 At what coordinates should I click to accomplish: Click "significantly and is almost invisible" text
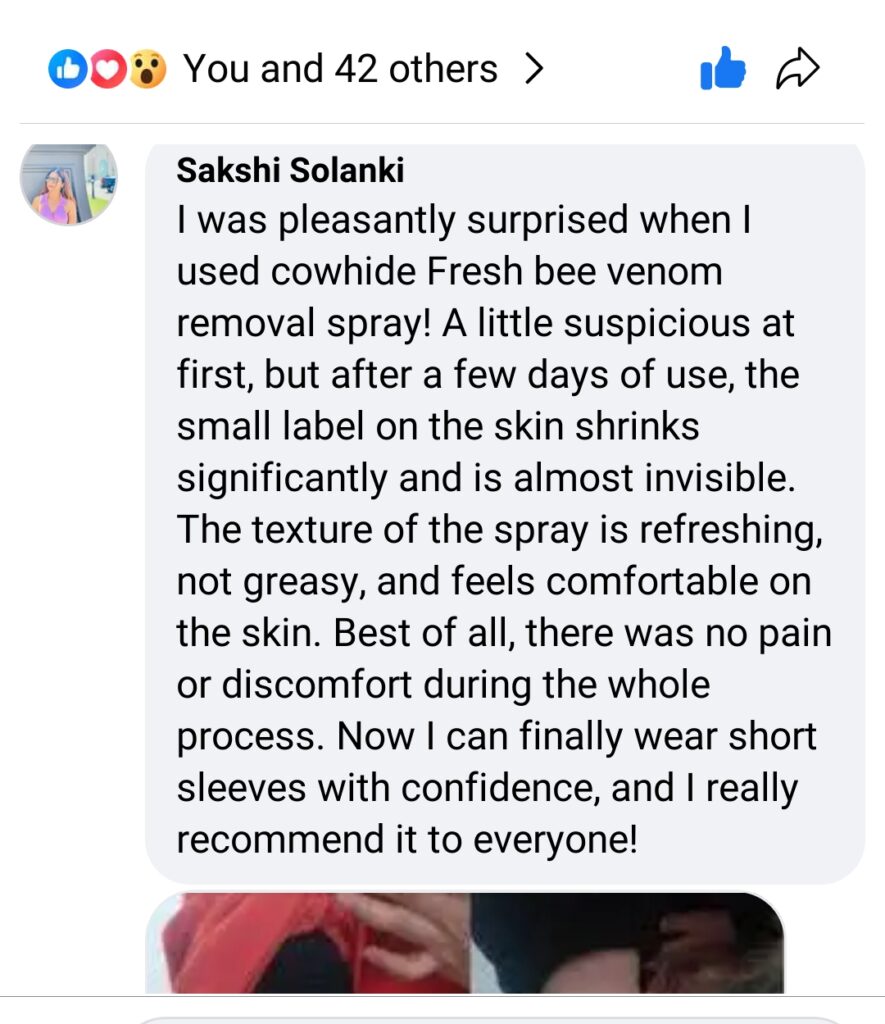(486, 478)
